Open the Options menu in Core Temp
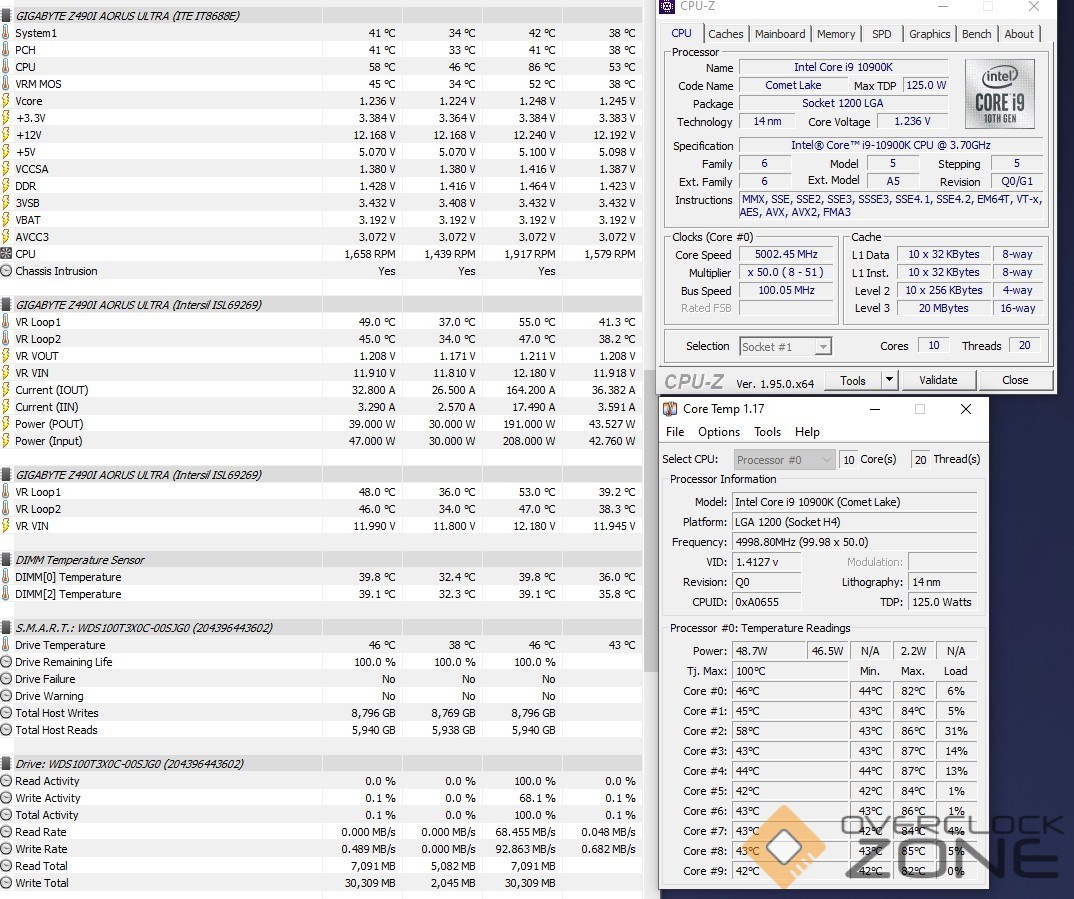The height and width of the screenshot is (899, 1074). (719, 432)
